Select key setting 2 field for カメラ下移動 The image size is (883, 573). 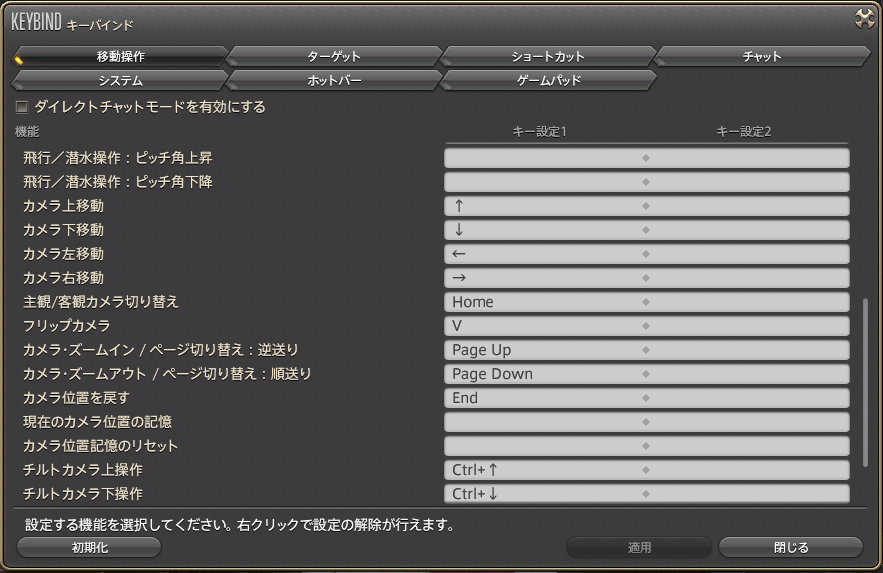click(748, 230)
